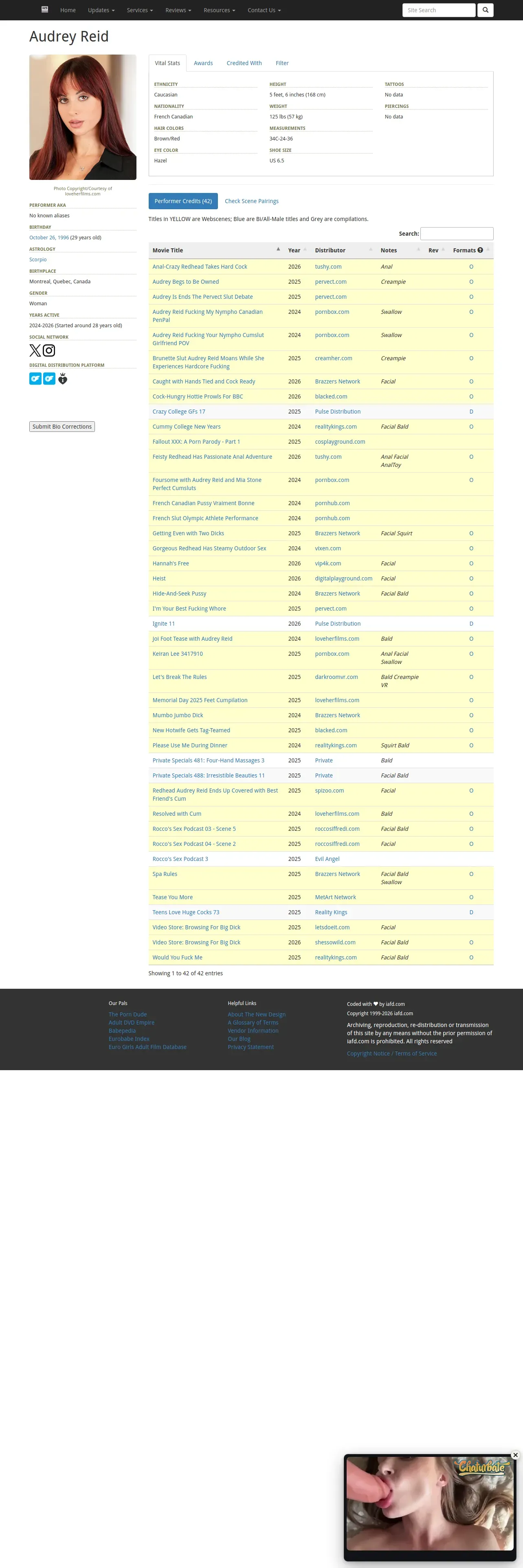Sort table by Distributor column
Screen dimensions: 523x1568
pos(343,250)
